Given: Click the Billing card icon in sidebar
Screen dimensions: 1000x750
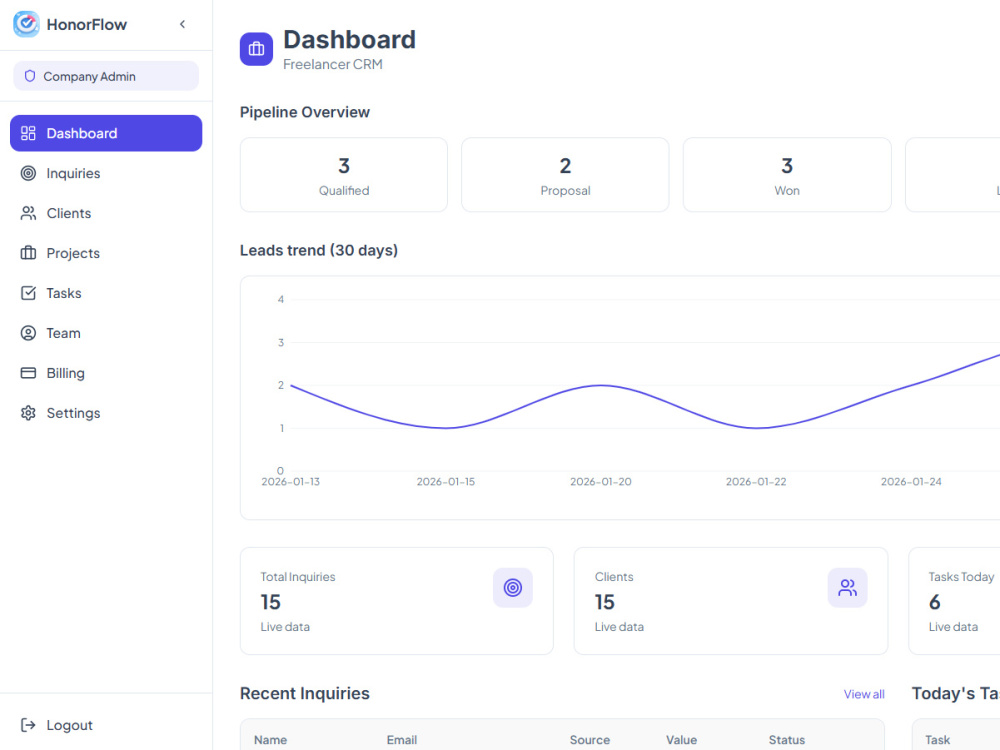Looking at the screenshot, I should click(x=28, y=373).
